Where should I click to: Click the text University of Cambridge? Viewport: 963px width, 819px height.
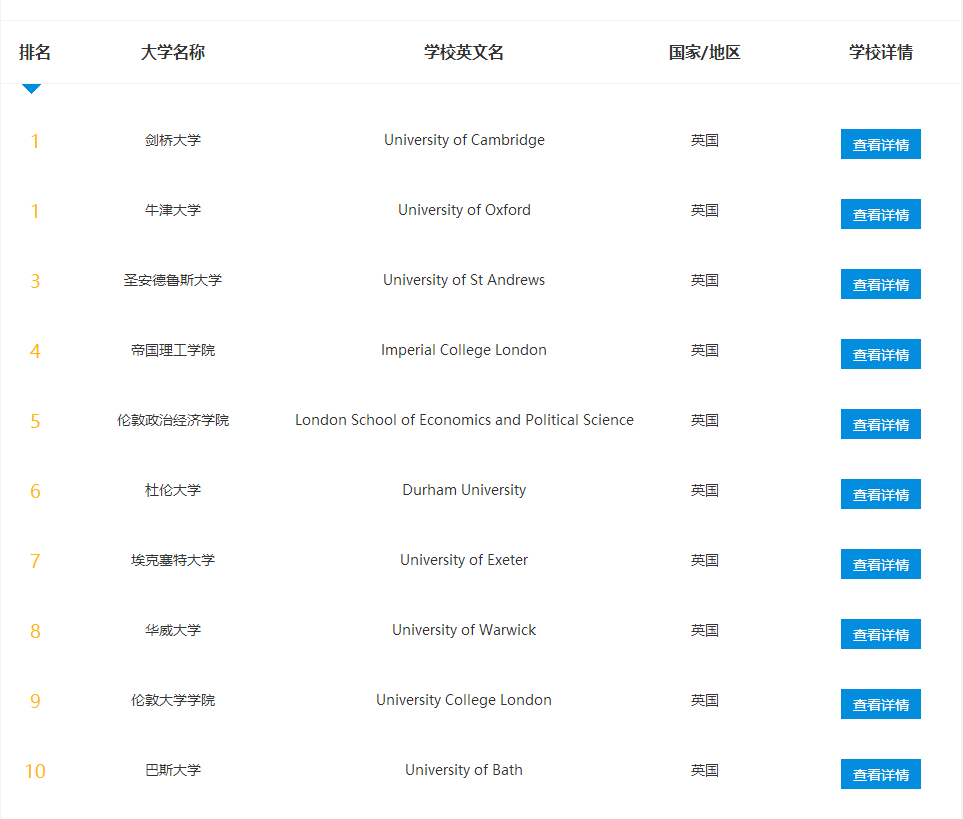tap(464, 141)
